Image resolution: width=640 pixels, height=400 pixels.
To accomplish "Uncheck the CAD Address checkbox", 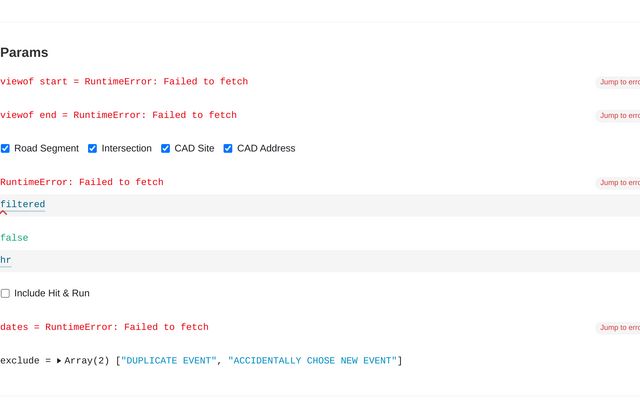I will point(228,148).
